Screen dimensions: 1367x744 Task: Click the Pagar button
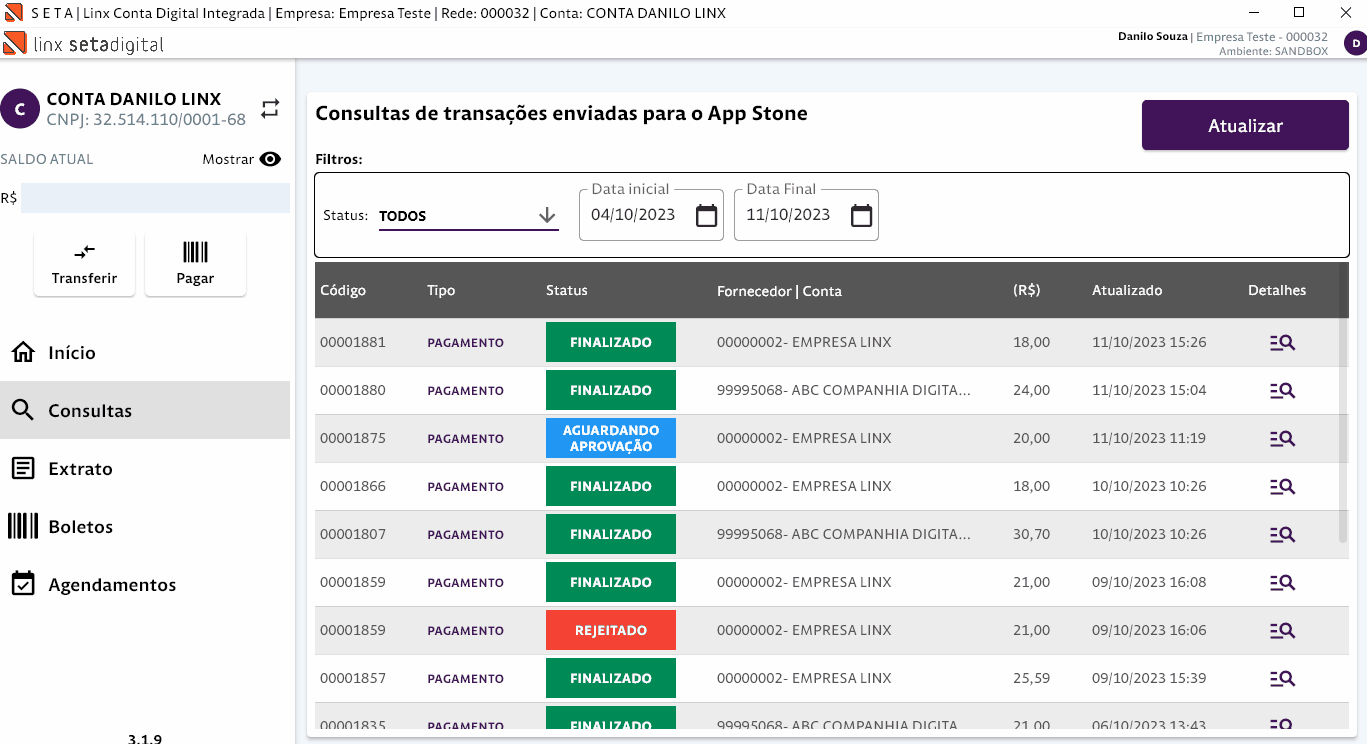195,264
